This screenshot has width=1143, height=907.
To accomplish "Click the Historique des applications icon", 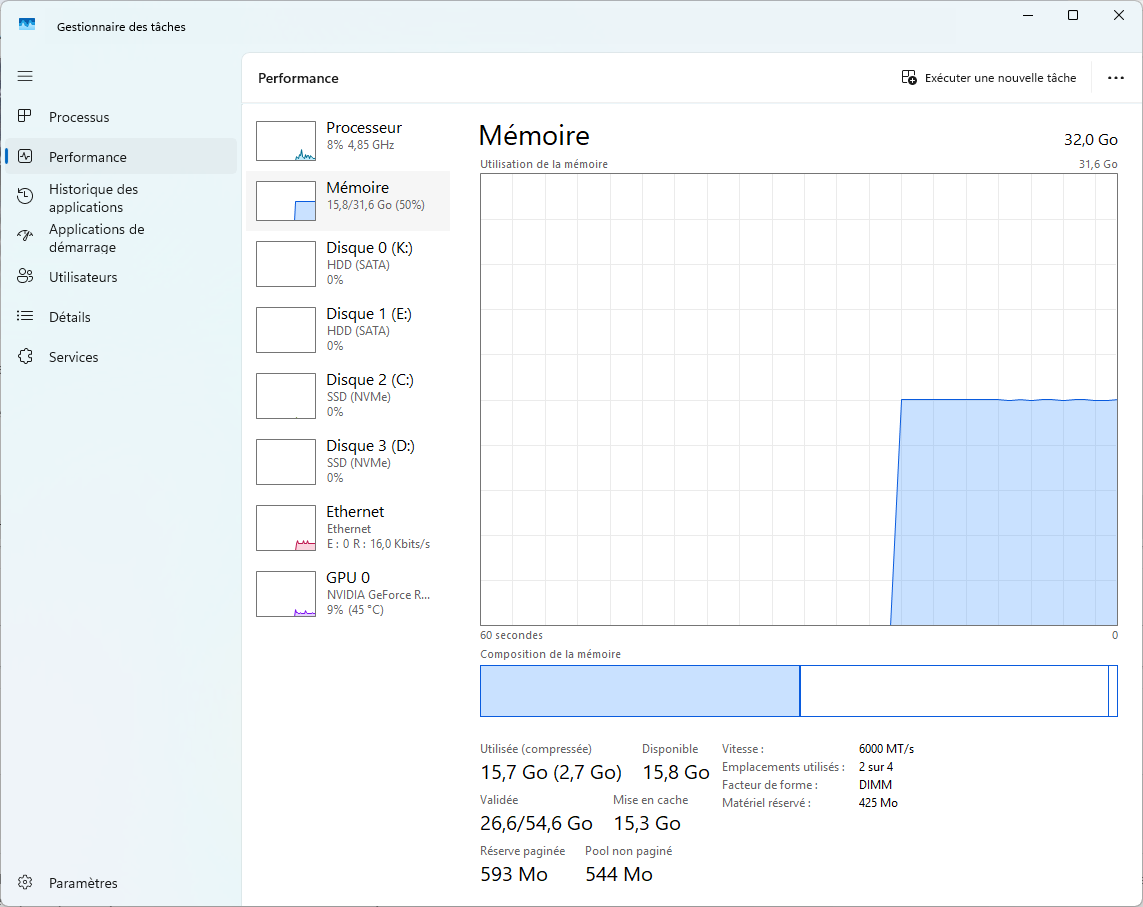I will pyautogui.click(x=26, y=197).
